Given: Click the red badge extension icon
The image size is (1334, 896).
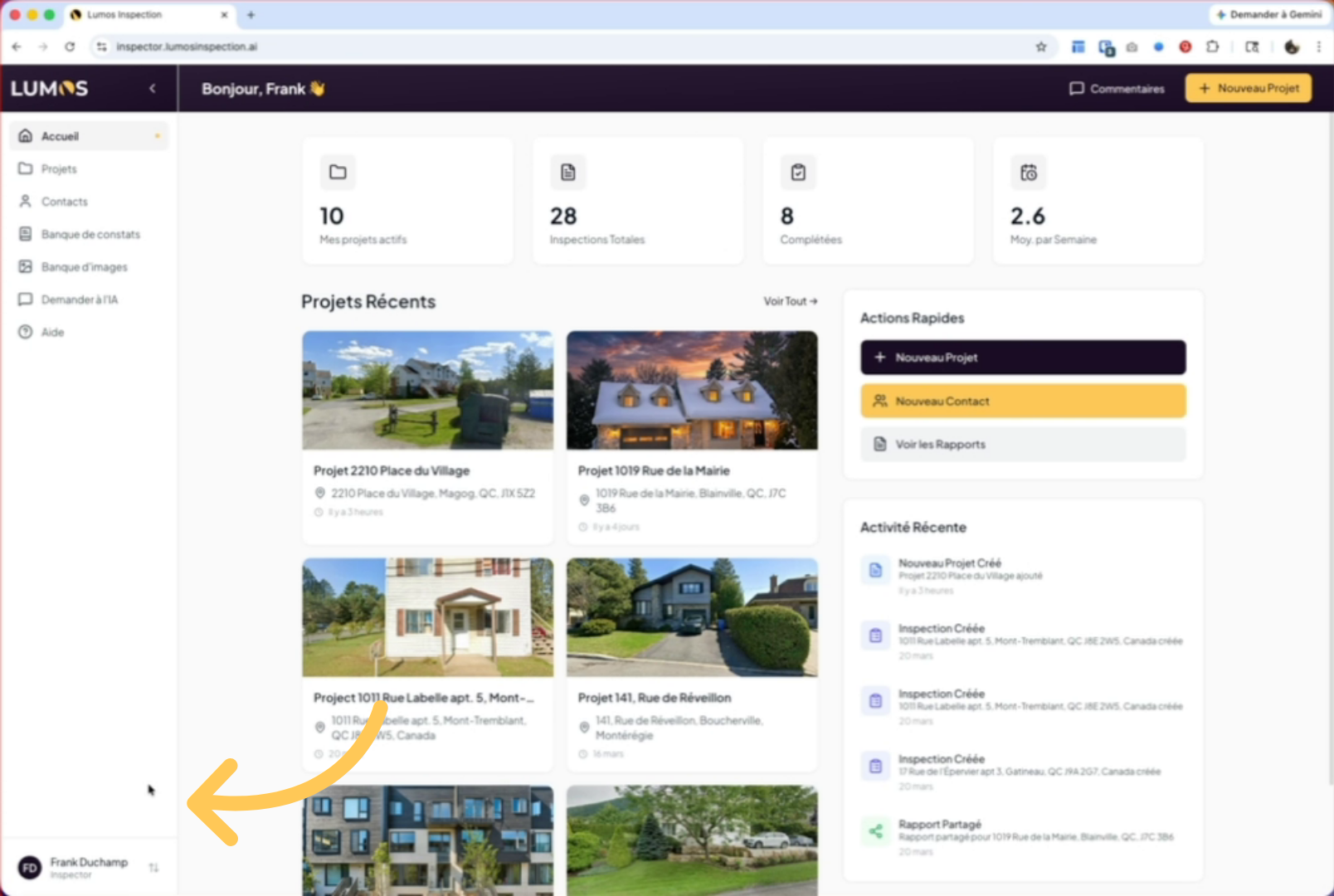Looking at the screenshot, I should point(1186,46).
